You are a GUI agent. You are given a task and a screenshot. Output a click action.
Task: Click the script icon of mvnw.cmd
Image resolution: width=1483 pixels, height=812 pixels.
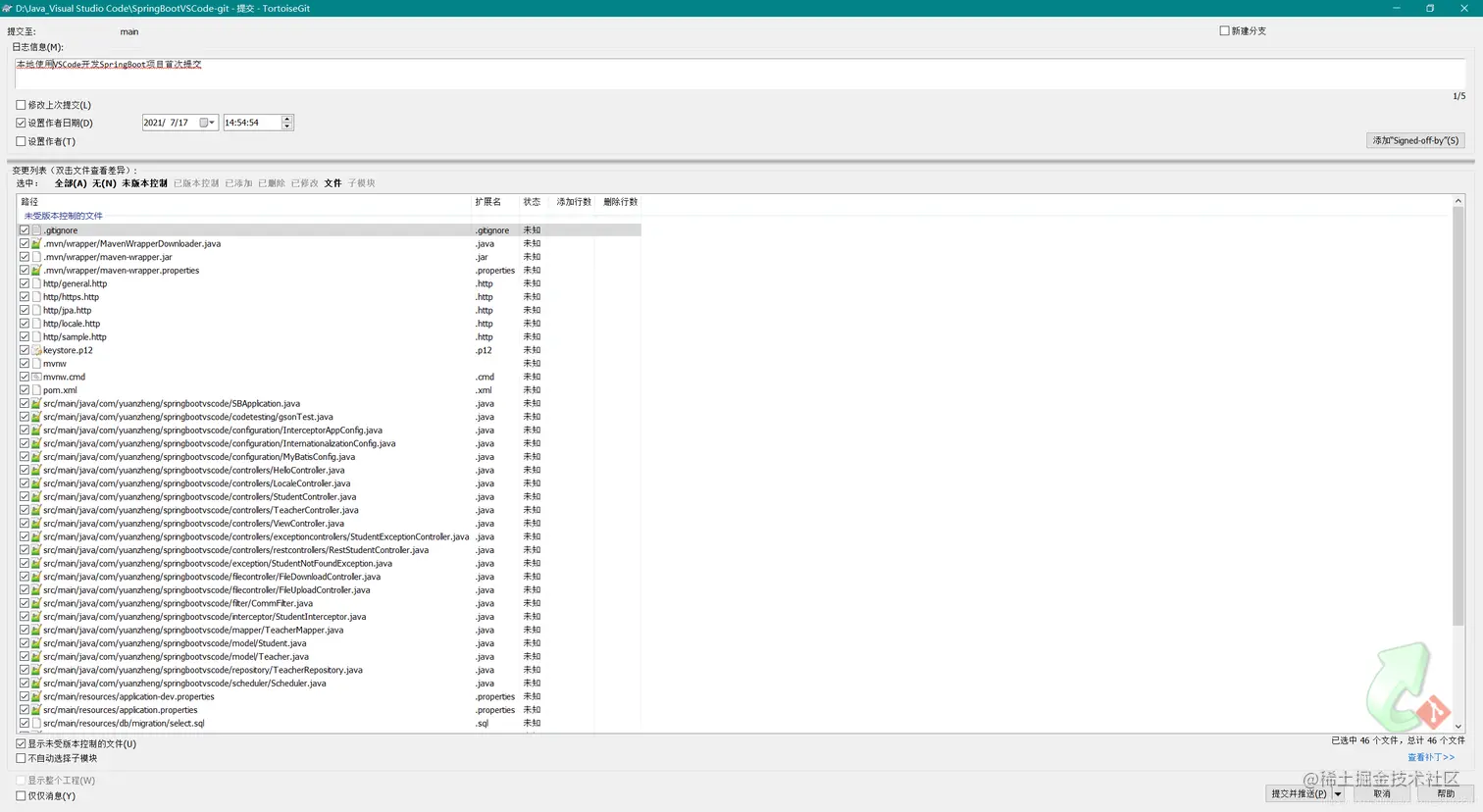pos(36,377)
